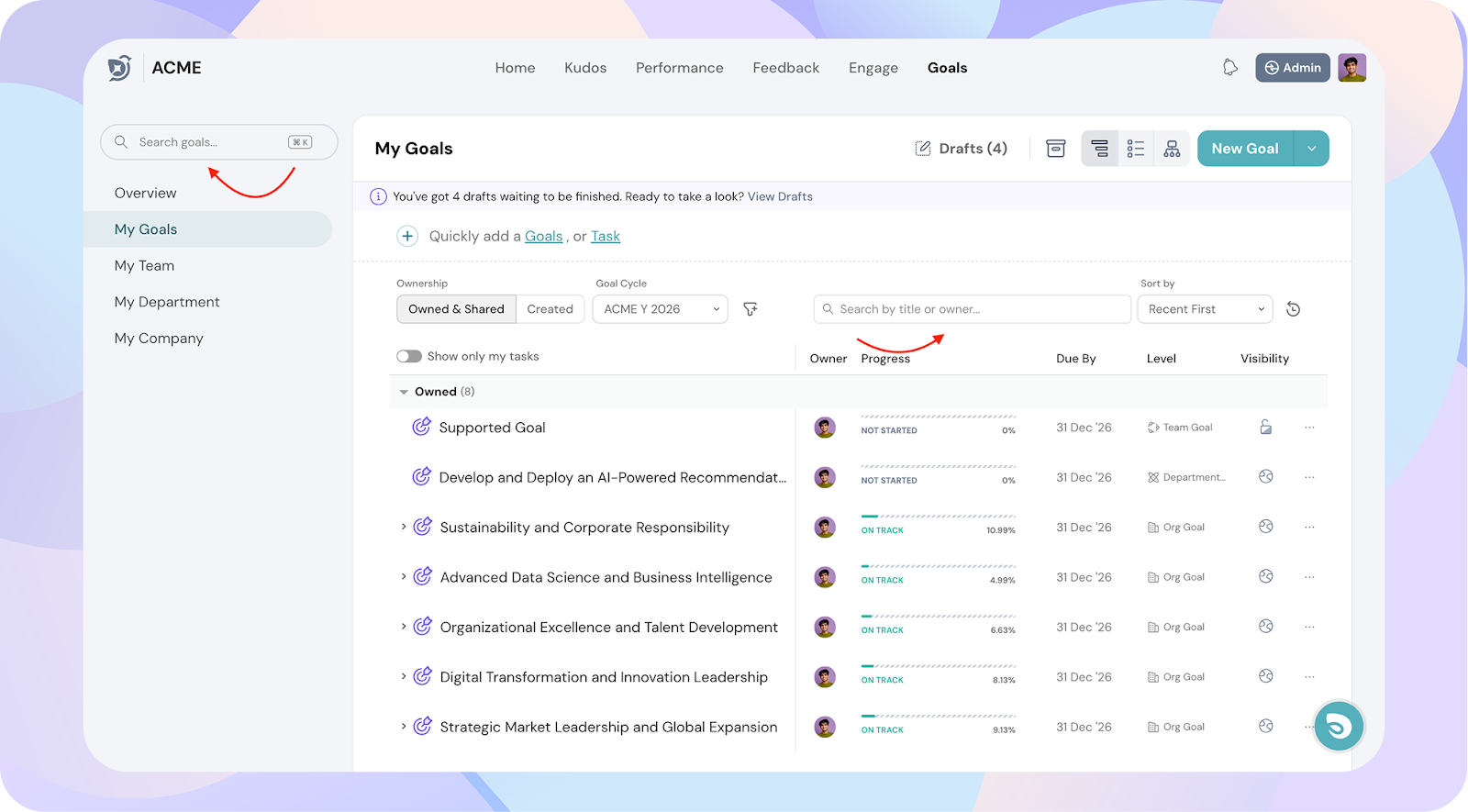Click the Supported Goal target icon
This screenshot has width=1468, height=812.
pyautogui.click(x=421, y=427)
